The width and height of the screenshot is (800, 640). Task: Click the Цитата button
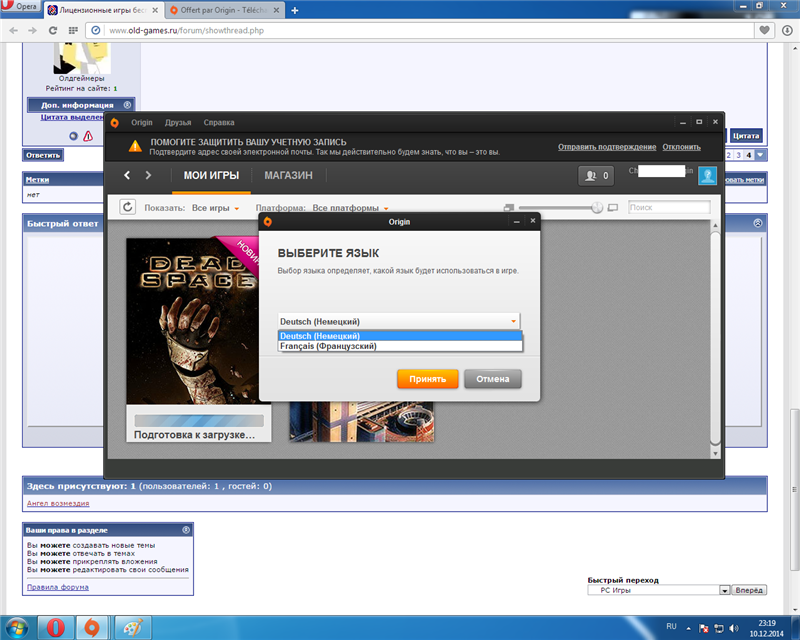(x=746, y=136)
